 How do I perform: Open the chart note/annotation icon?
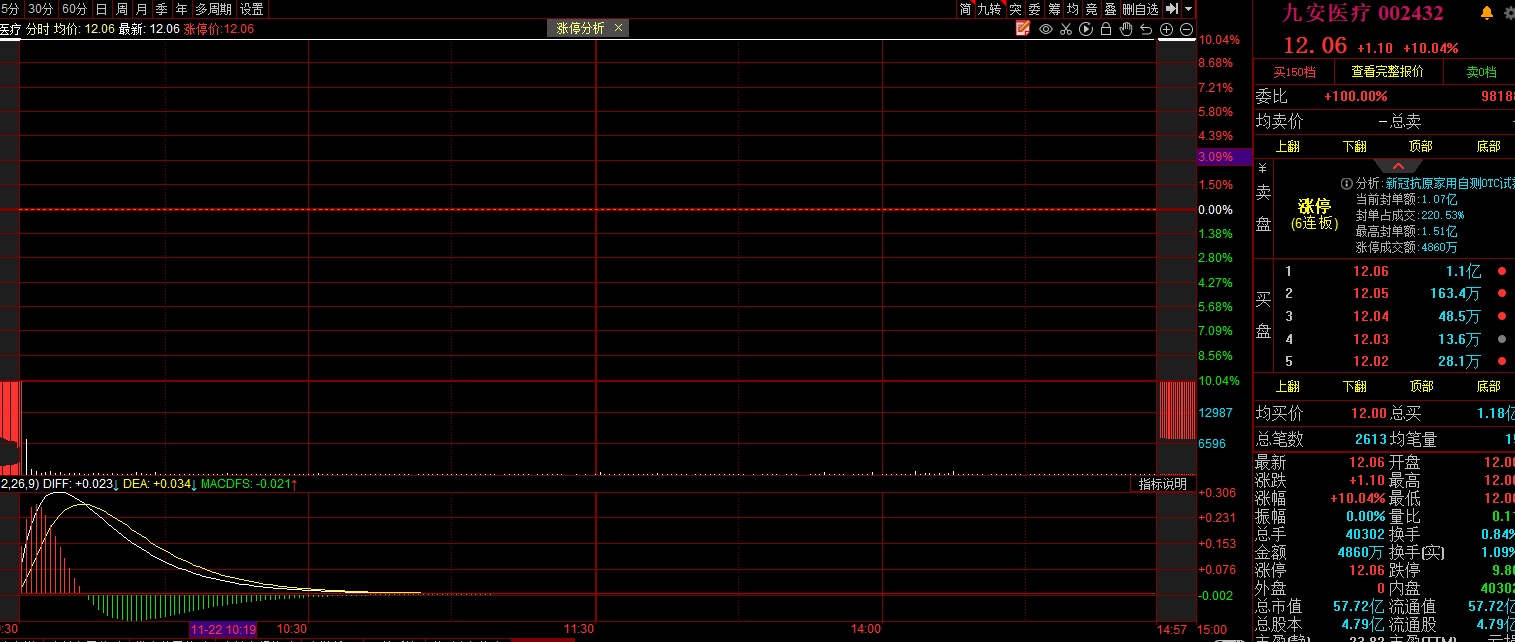pyautogui.click(x=1022, y=29)
